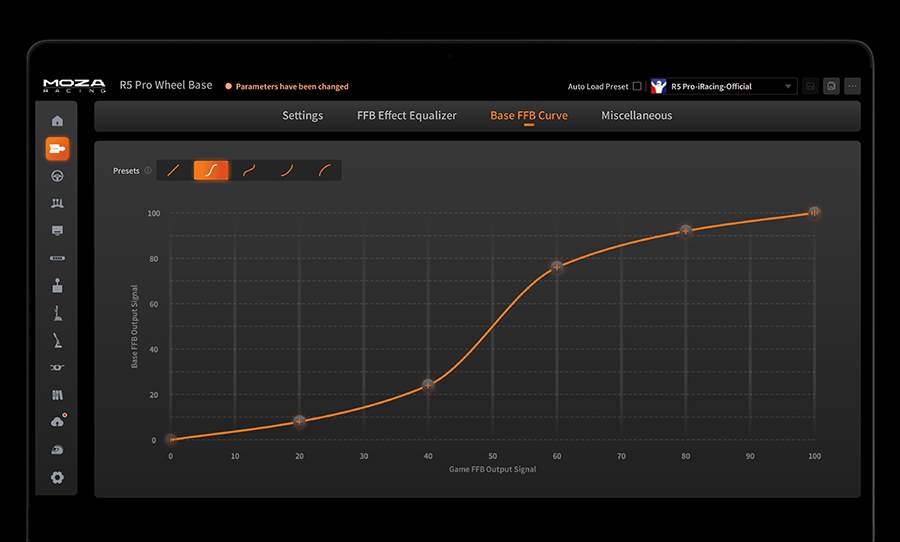
Task: Click the MOZA Racing logo
Action: [x=75, y=86]
